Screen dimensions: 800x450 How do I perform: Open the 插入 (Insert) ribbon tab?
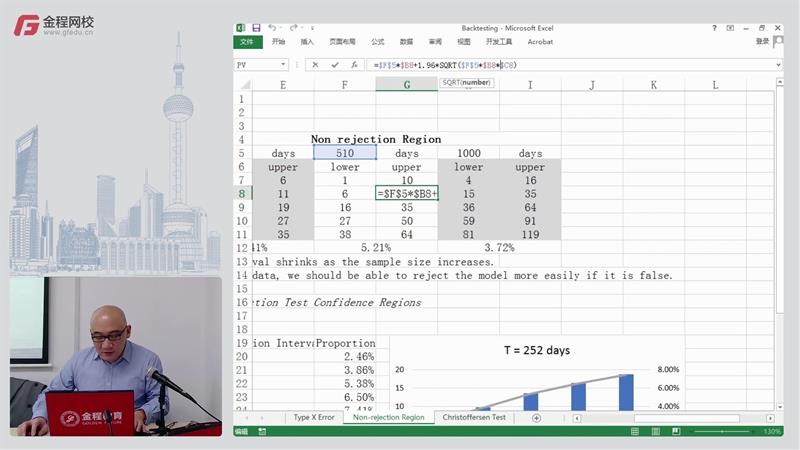coord(307,42)
